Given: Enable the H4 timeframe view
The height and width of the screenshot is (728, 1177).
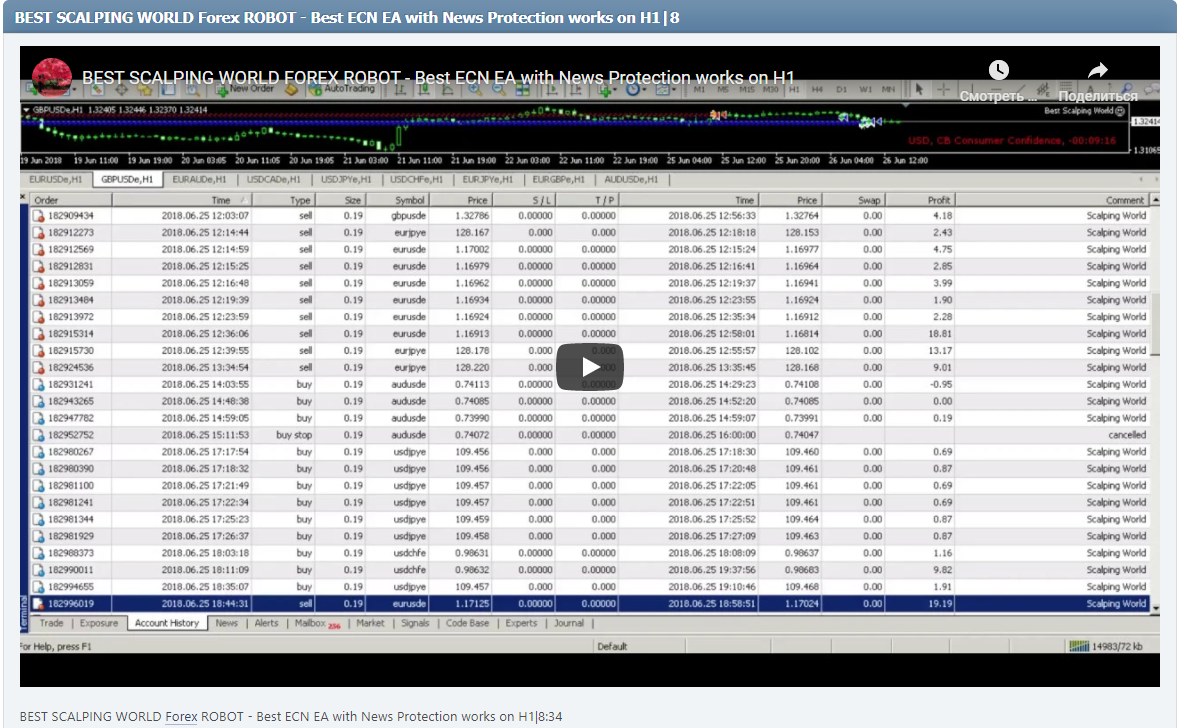Looking at the screenshot, I should (x=817, y=89).
